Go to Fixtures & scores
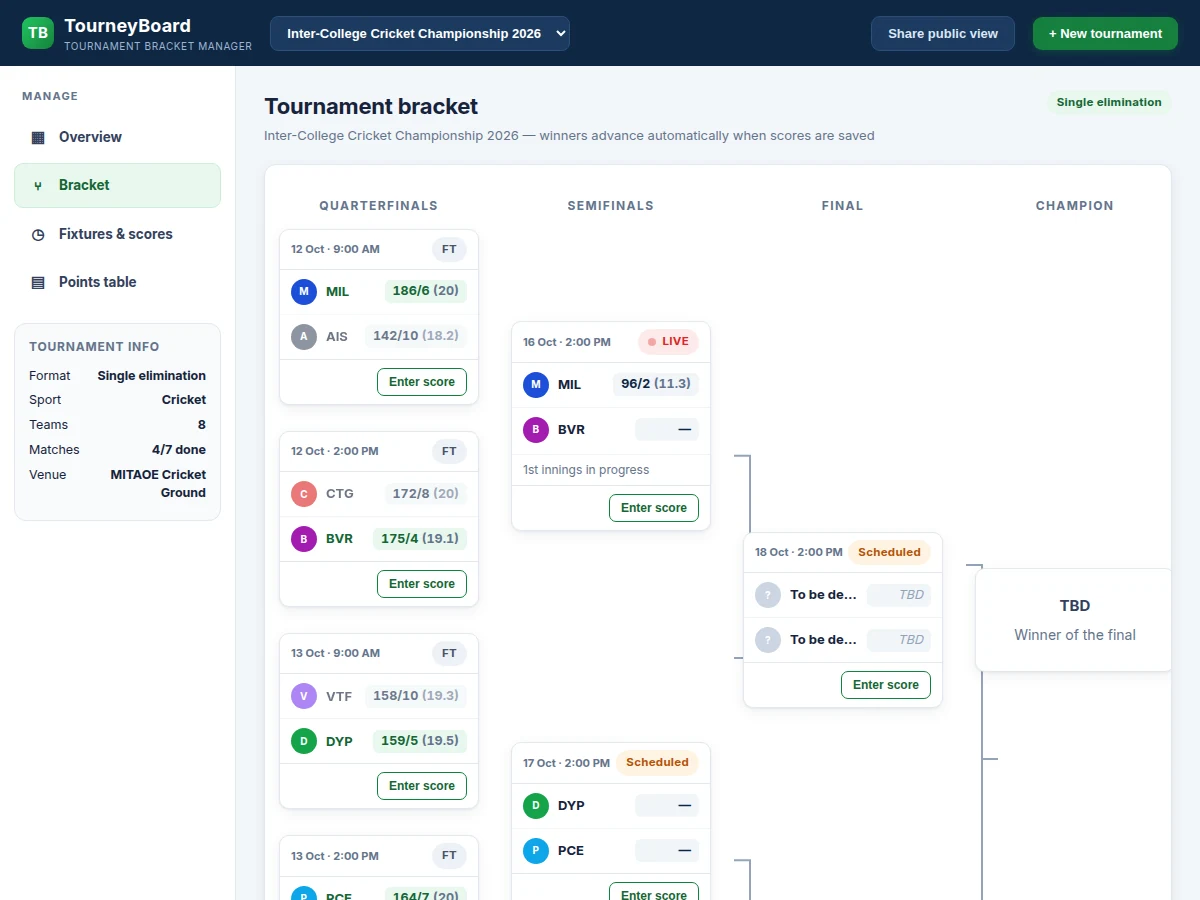This screenshot has width=1200, height=900. tap(117, 234)
